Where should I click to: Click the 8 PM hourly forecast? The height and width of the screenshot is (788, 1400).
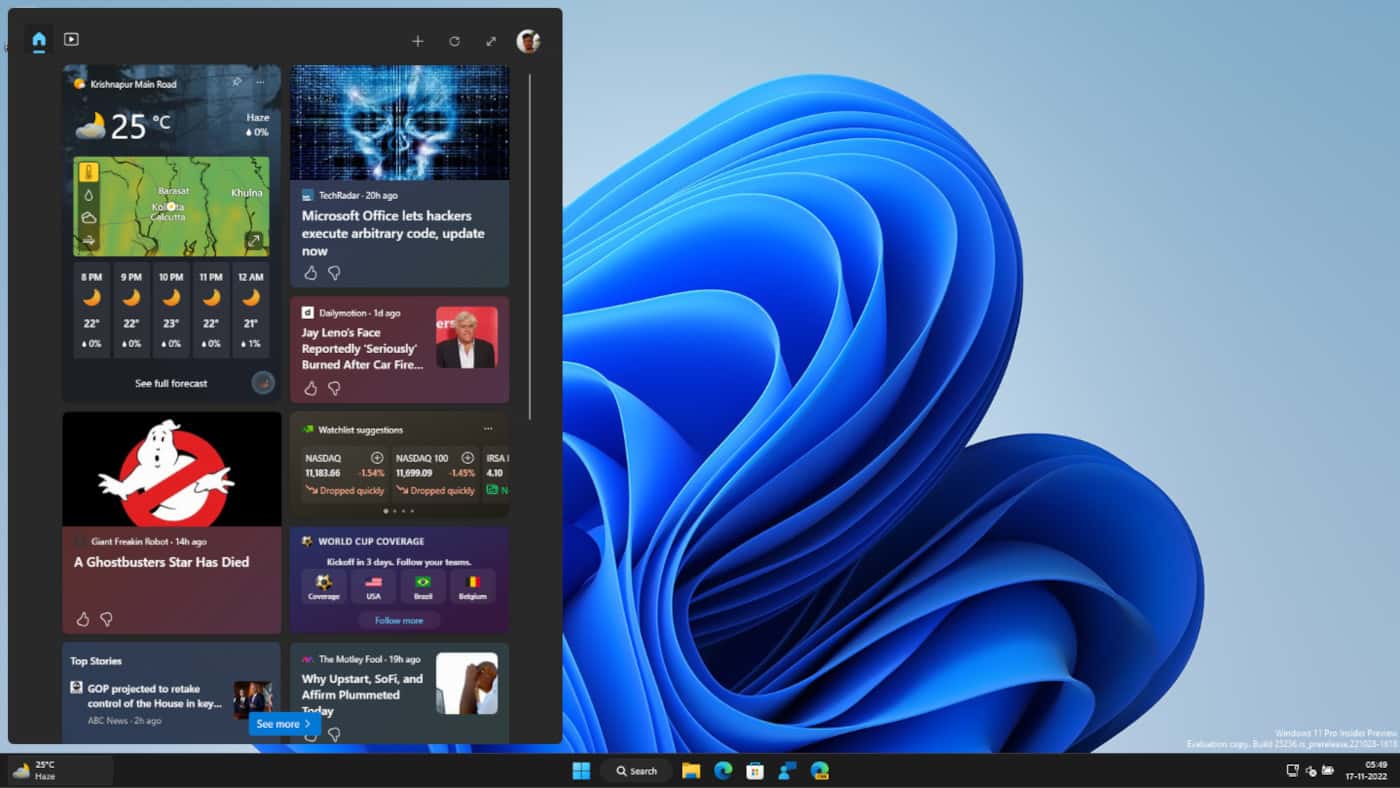[x=92, y=310]
